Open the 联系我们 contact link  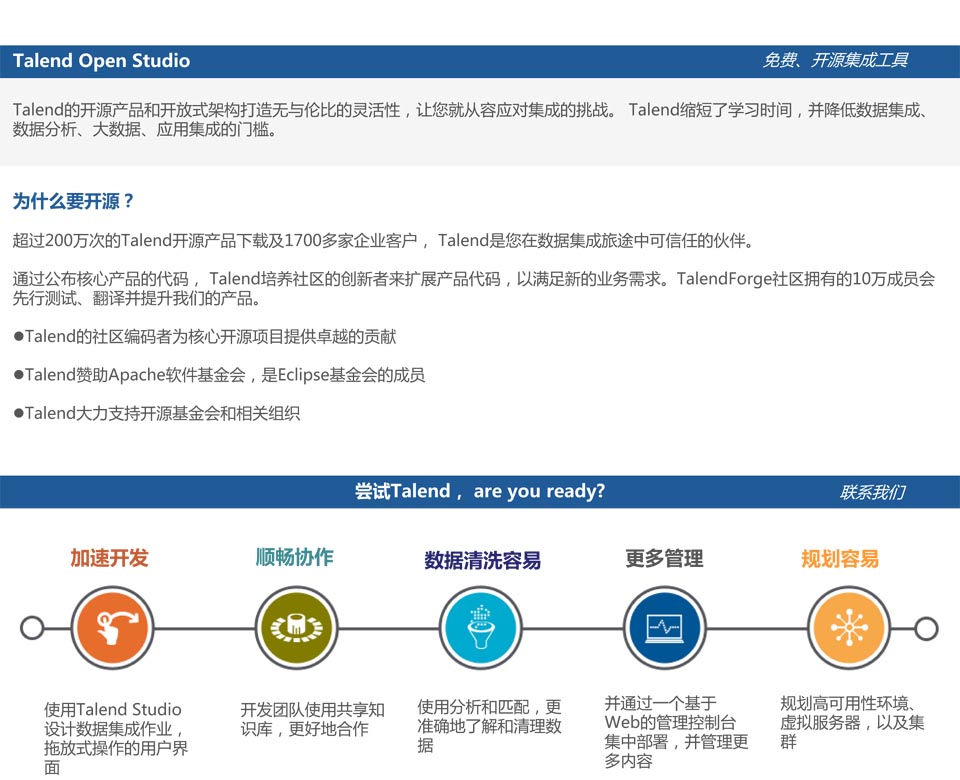(x=872, y=492)
